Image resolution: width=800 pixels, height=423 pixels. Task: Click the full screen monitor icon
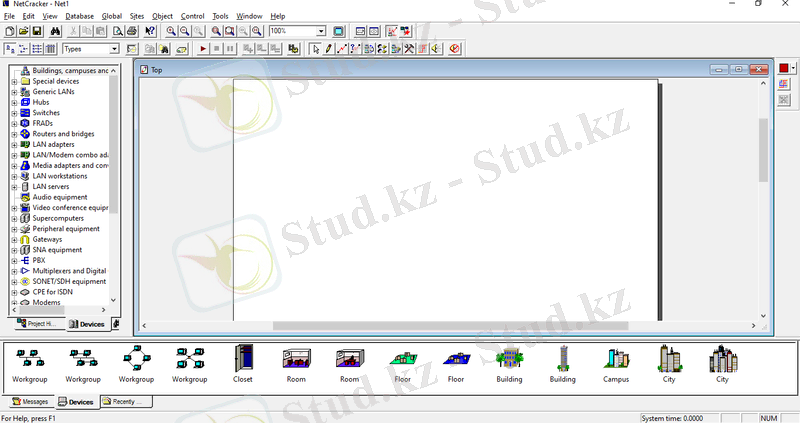[339, 32]
